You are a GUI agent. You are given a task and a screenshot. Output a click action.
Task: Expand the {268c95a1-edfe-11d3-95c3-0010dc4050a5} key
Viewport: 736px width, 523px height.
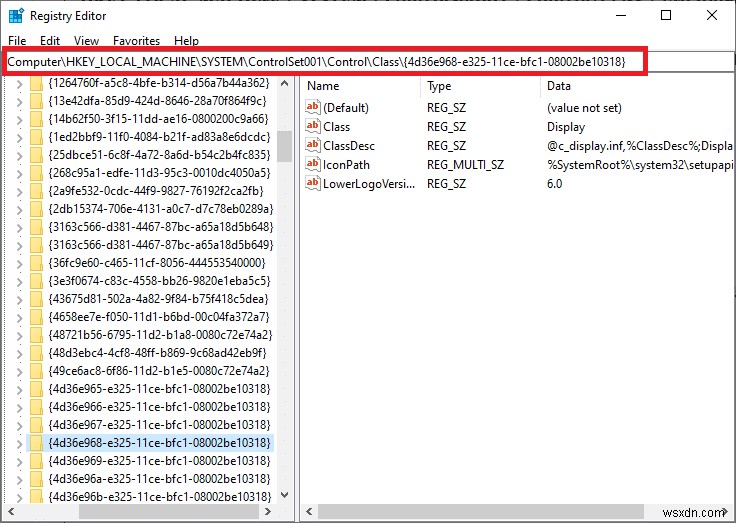(19, 174)
